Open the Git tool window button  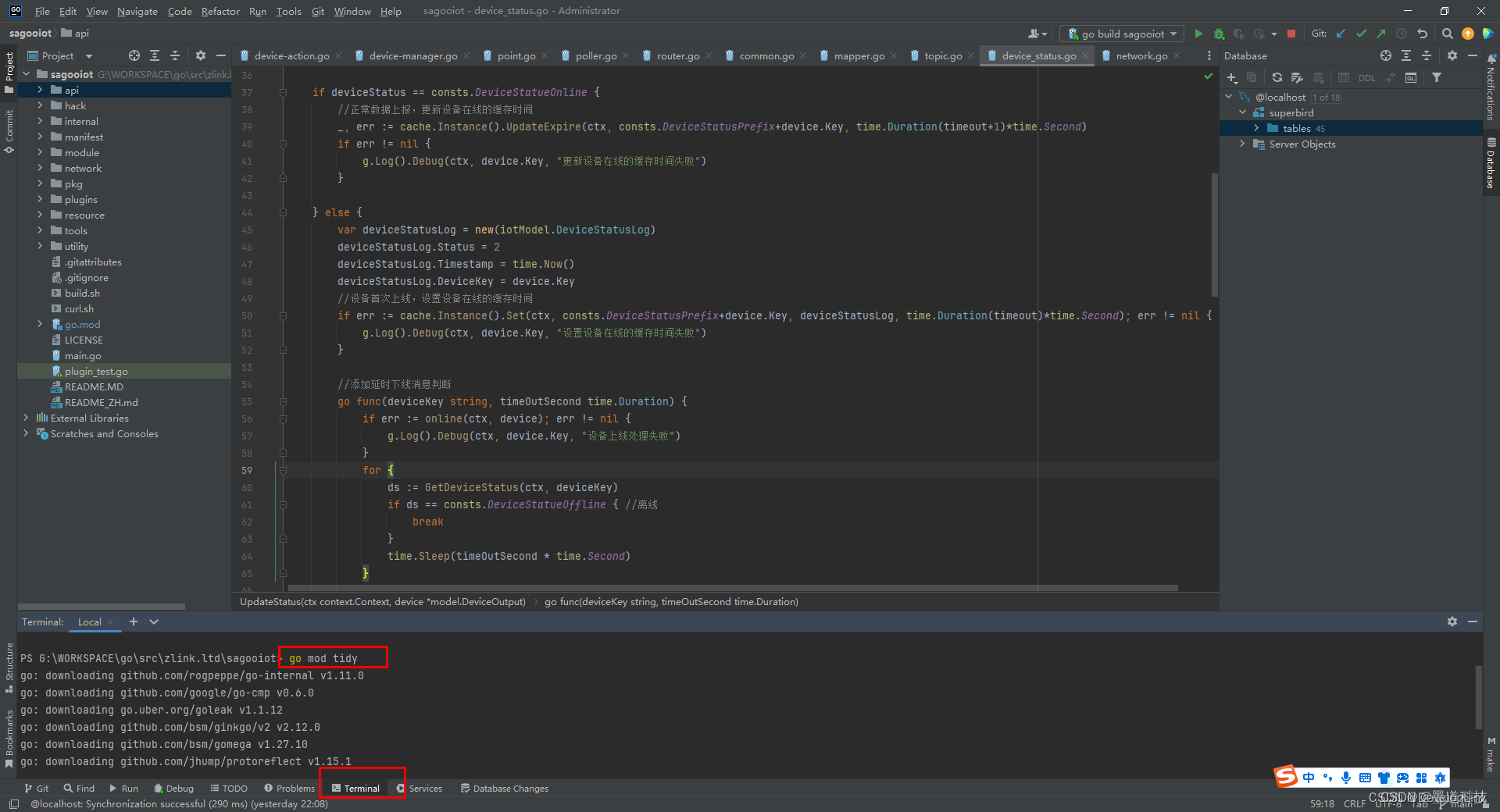point(37,789)
